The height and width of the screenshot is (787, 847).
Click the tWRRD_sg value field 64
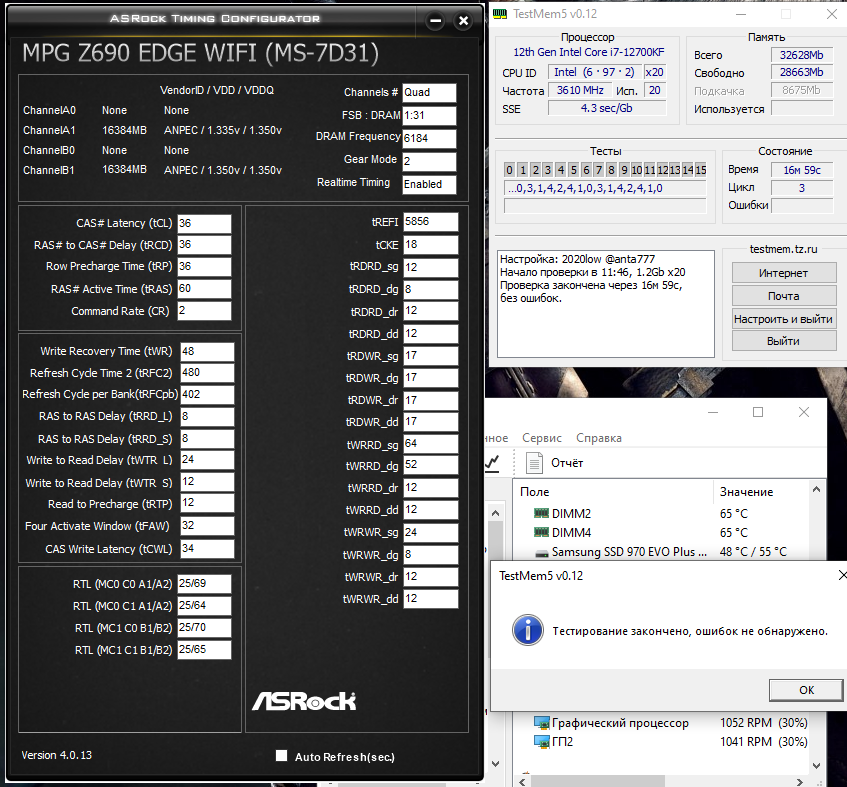[431, 444]
